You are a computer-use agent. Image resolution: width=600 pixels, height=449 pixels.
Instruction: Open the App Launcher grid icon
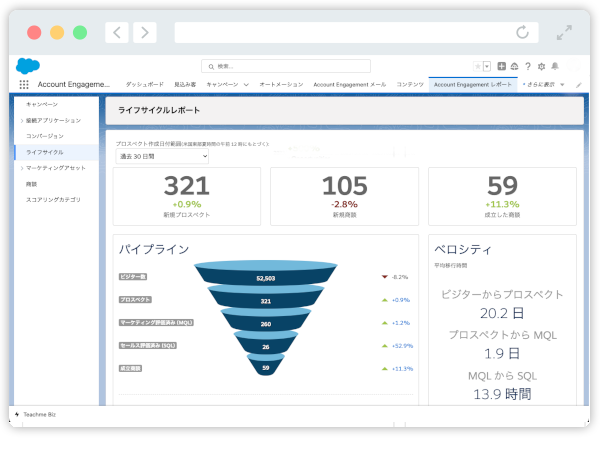click(24, 85)
